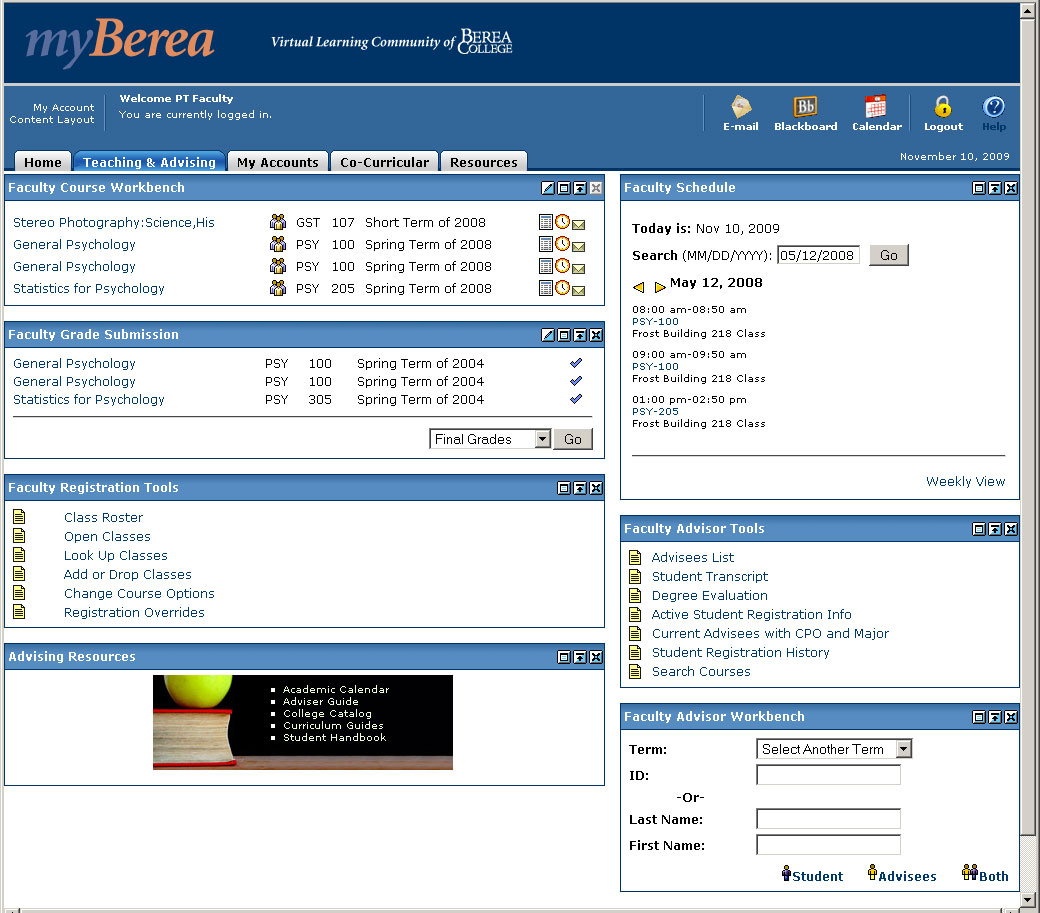
Task: Click the pencil edit icon on Faculty Grade Submission
Action: [548, 335]
